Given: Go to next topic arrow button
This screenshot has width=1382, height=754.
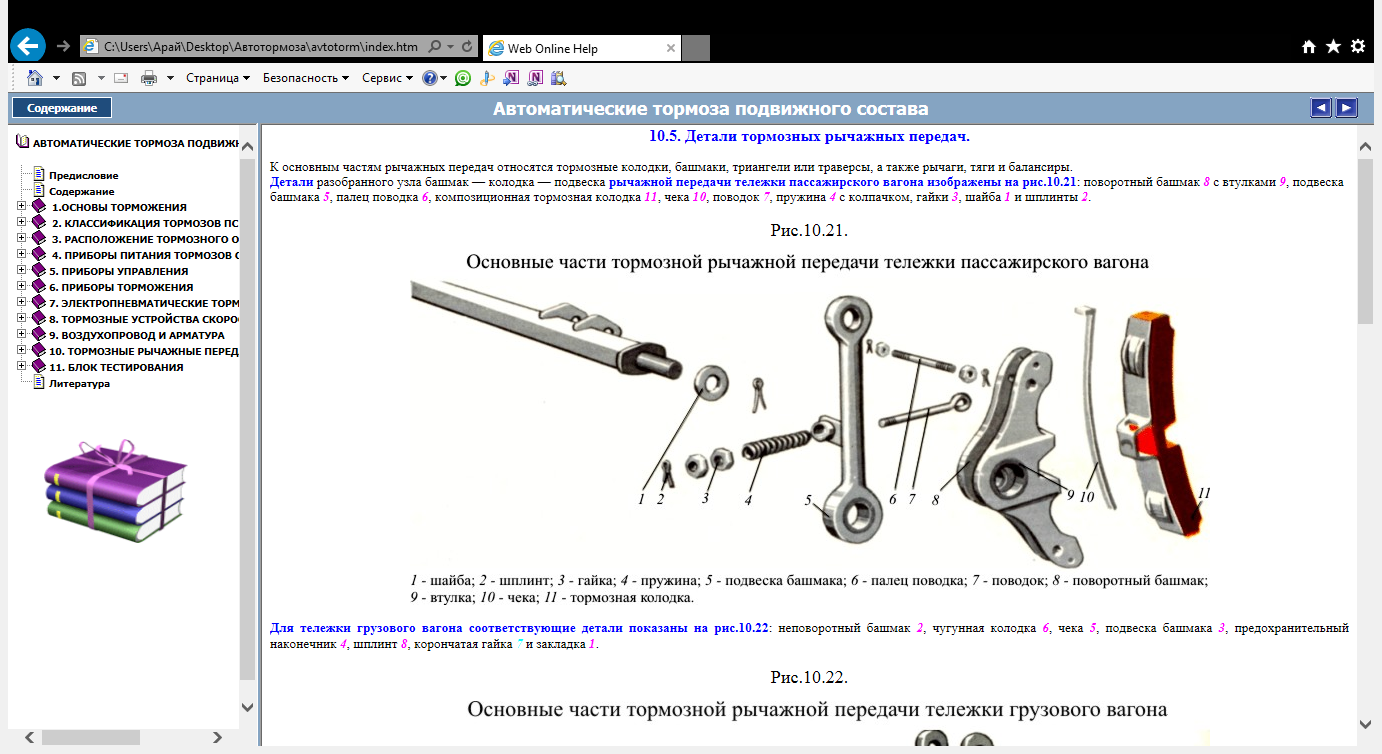Looking at the screenshot, I should (x=1347, y=108).
